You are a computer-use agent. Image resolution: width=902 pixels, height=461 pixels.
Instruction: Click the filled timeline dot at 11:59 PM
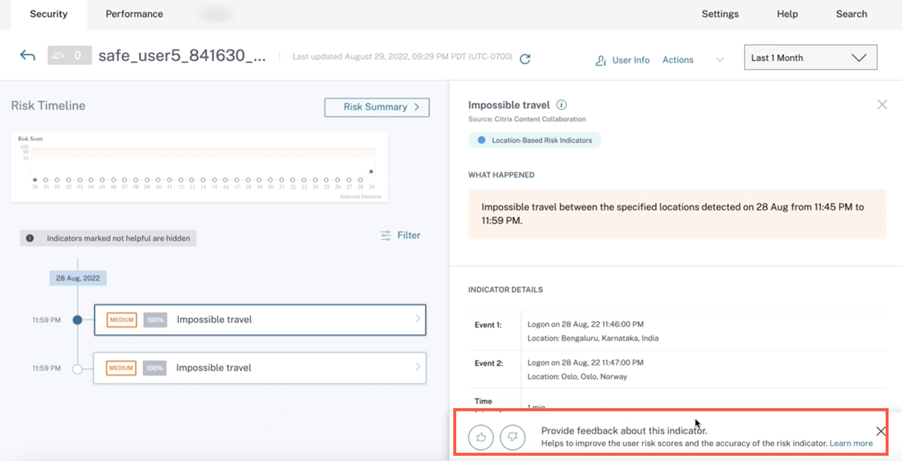tap(77, 320)
